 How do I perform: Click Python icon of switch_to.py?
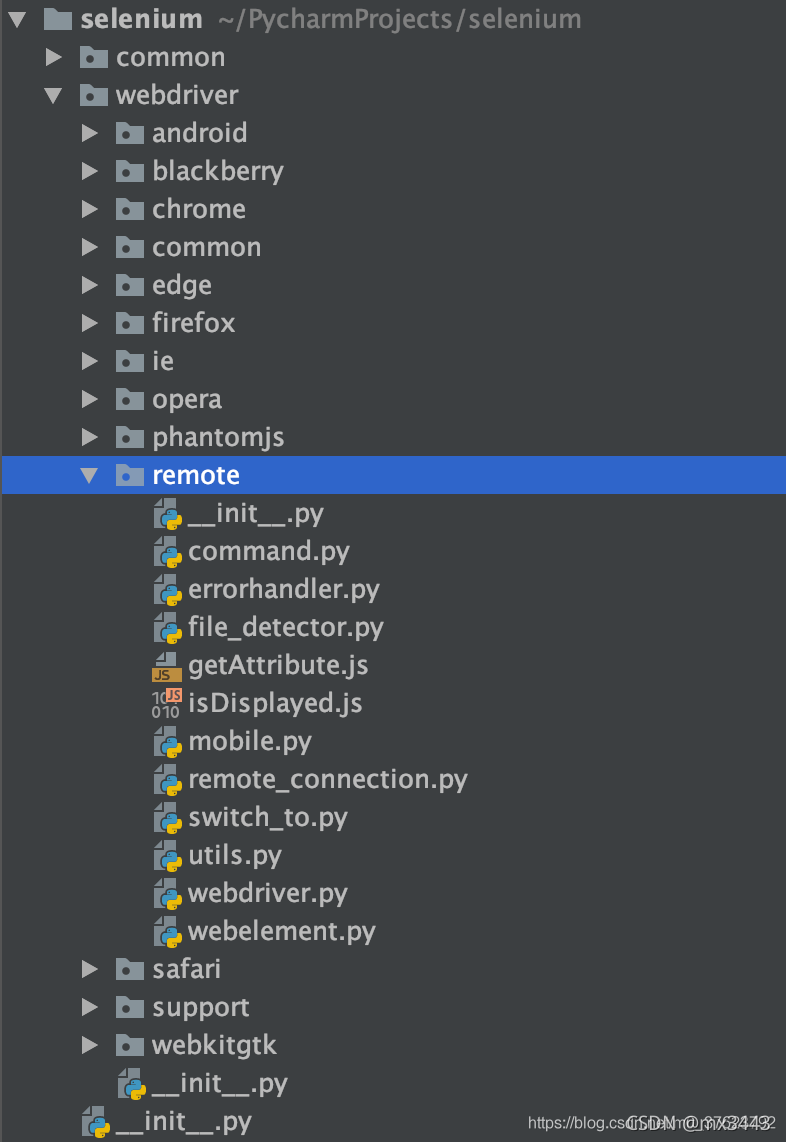pyautogui.click(x=168, y=818)
